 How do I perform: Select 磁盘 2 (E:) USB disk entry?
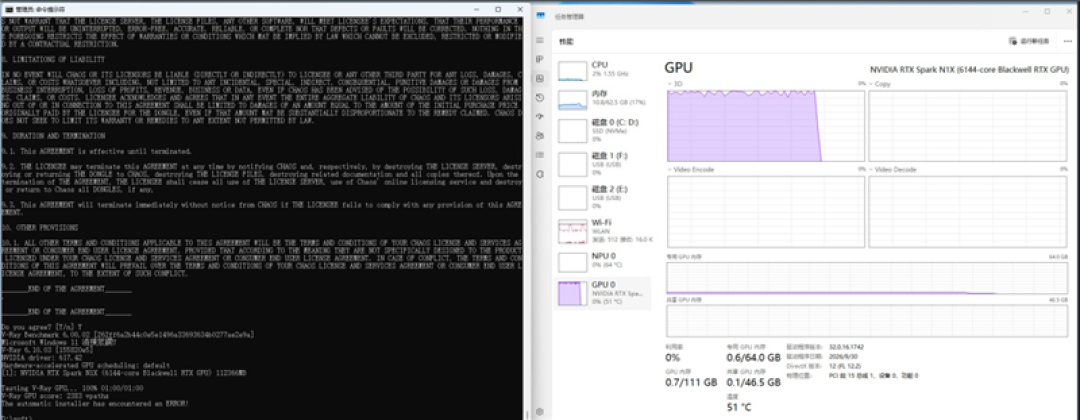(603, 196)
